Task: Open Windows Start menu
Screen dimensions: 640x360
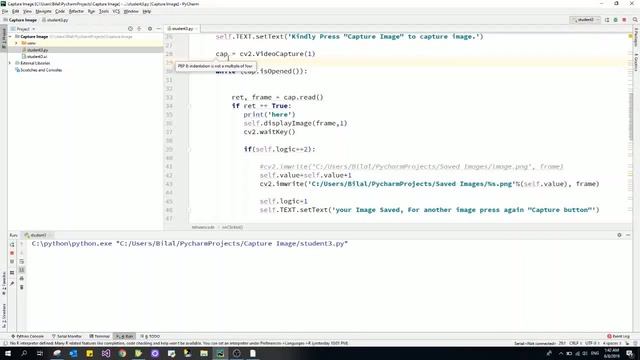Action: pyautogui.click(x=8, y=353)
